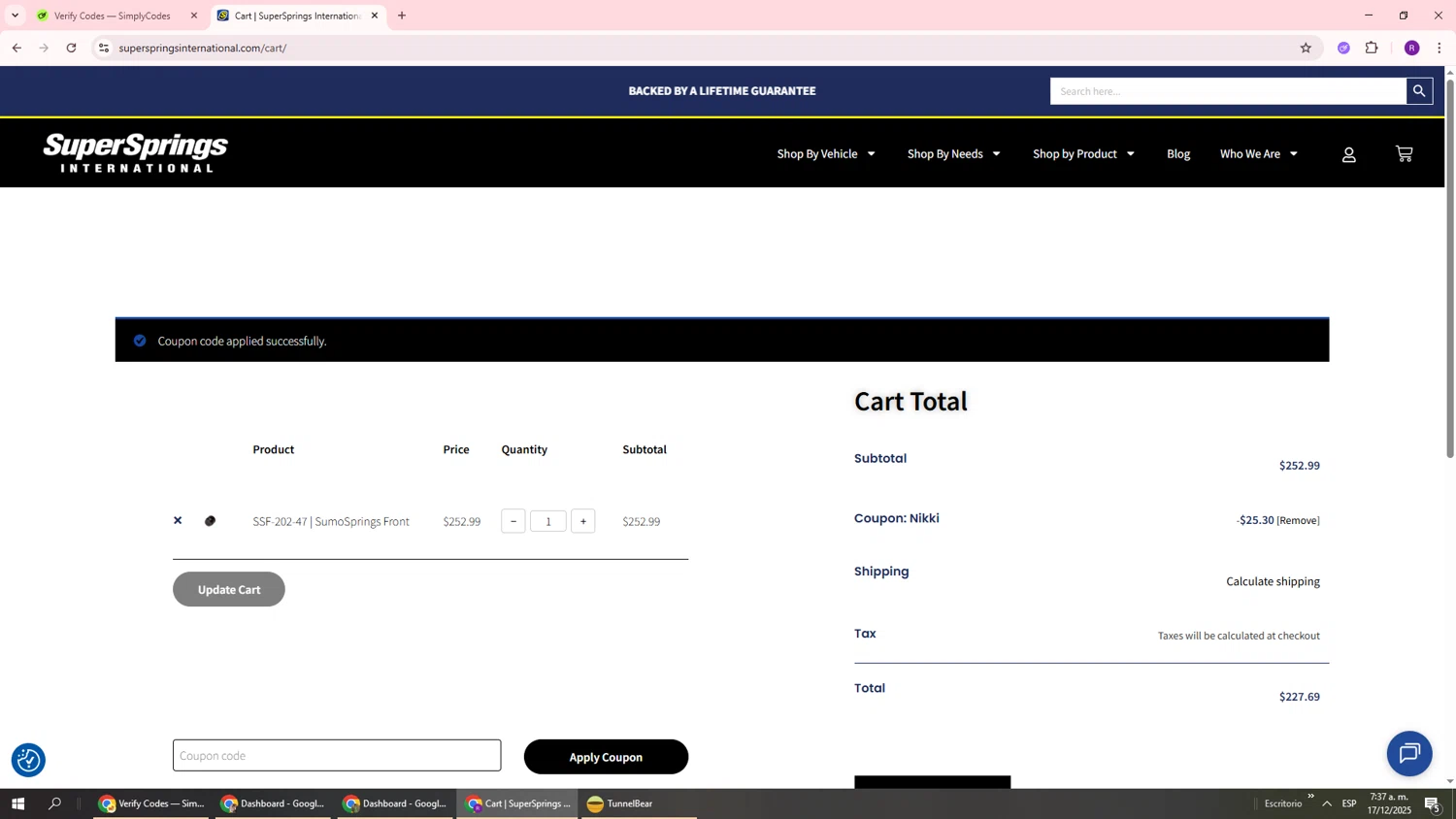Open the live chat widget
This screenshot has height=819, width=1456.
[x=1409, y=753]
